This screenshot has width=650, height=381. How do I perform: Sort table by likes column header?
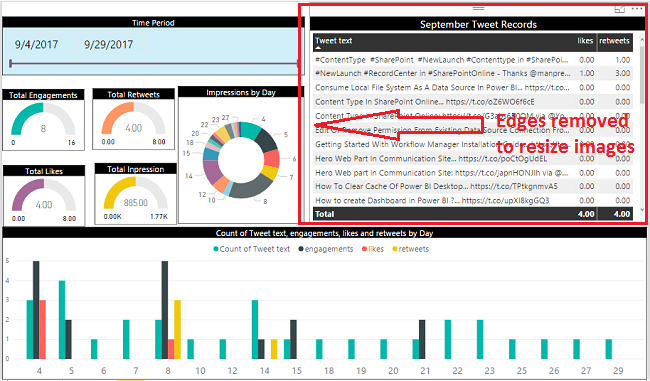click(585, 41)
